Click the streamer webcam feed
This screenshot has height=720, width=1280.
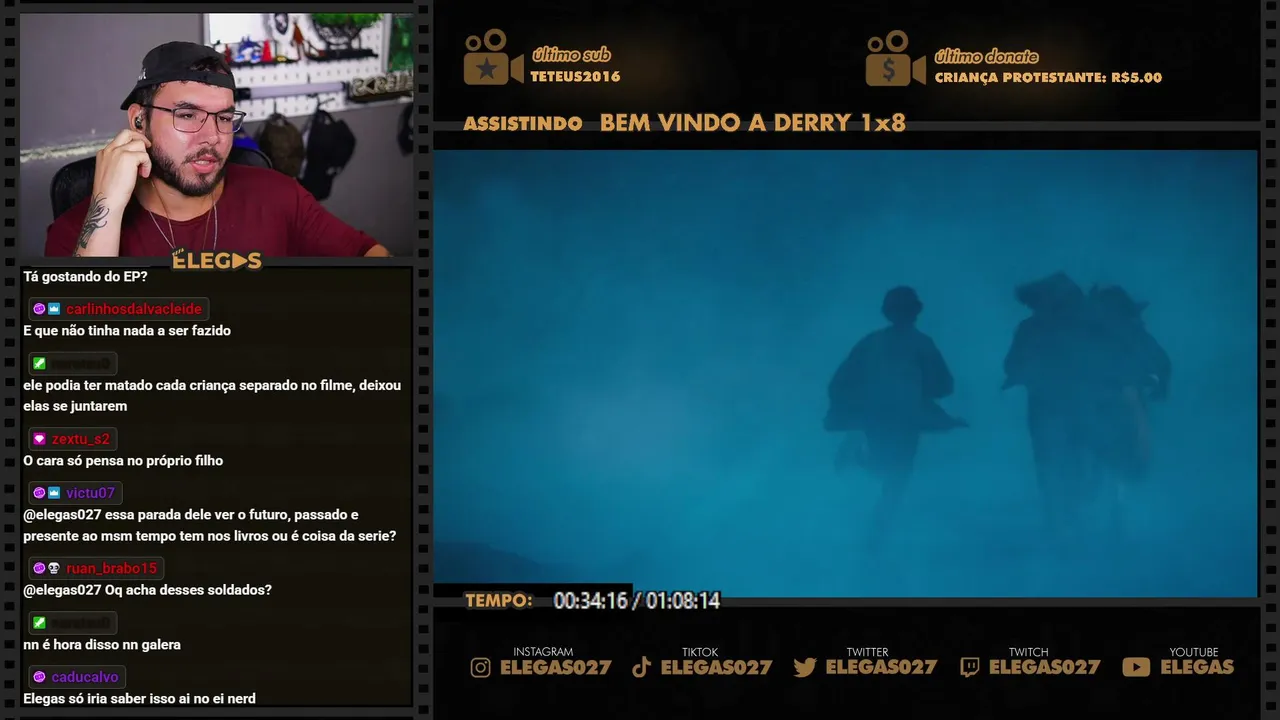pos(217,135)
